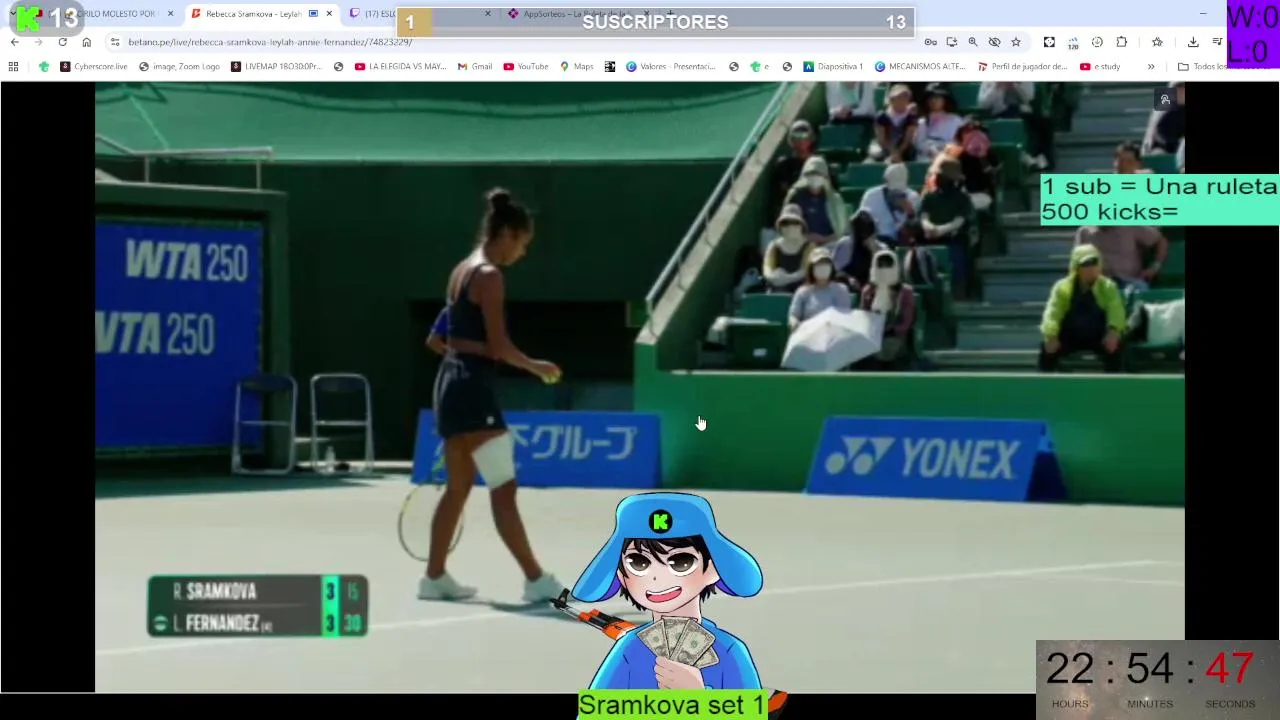
Task: Open the image, Zoom Logo bookmark
Action: [x=179, y=66]
